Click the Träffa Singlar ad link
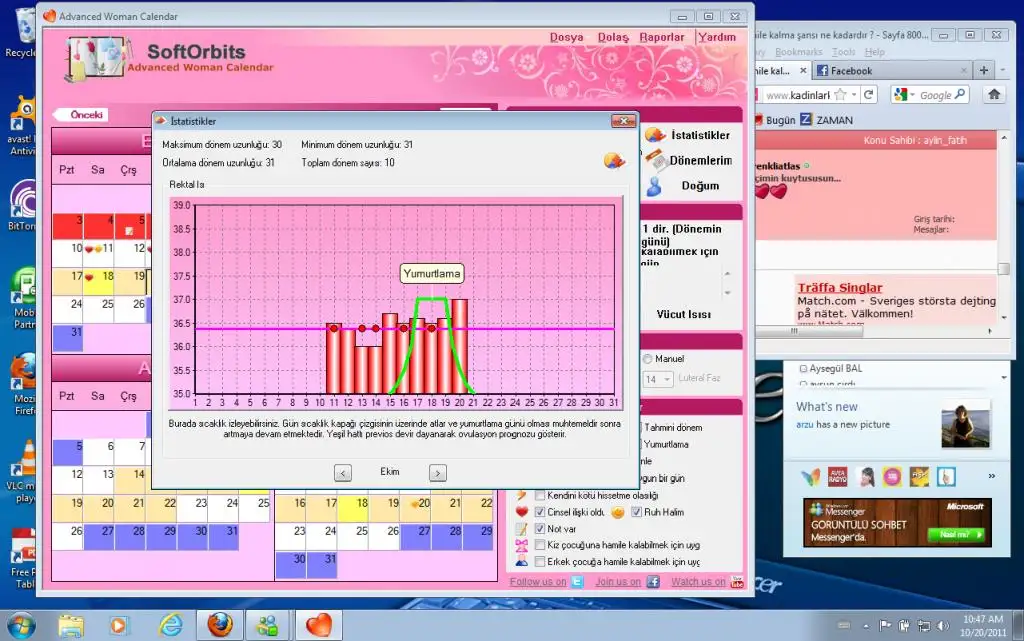This screenshot has height=641, width=1024. 839,288
